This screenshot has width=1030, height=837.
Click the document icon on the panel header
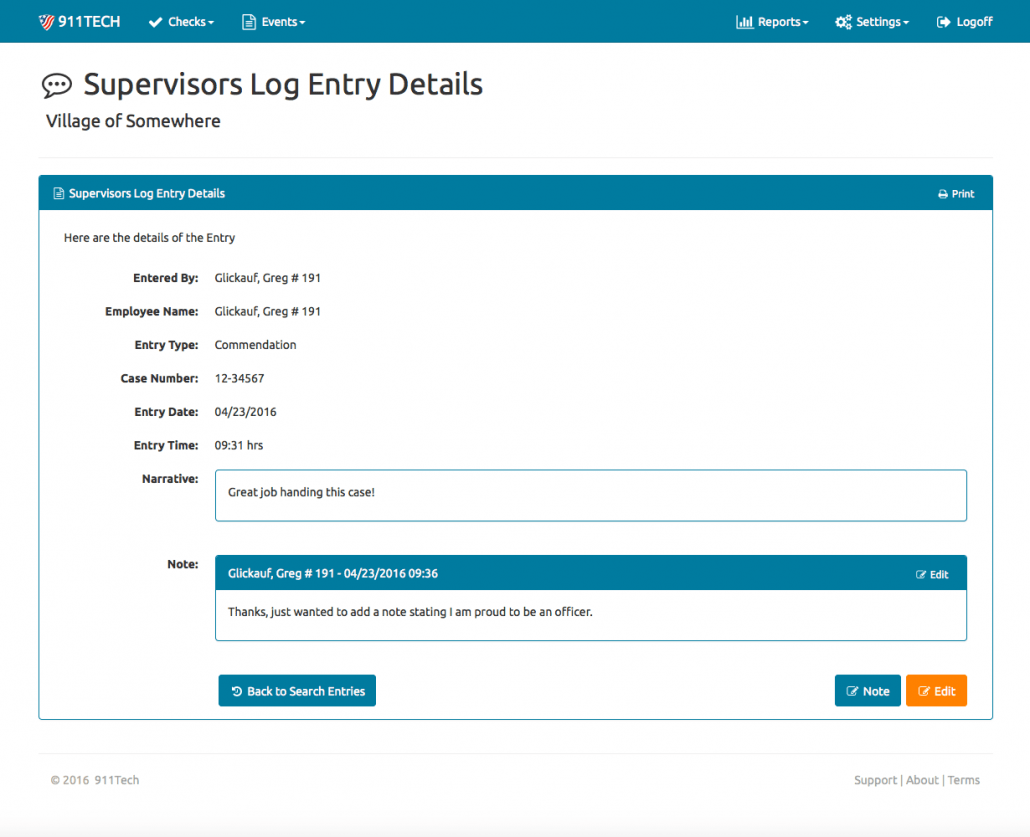pyautogui.click(x=59, y=193)
